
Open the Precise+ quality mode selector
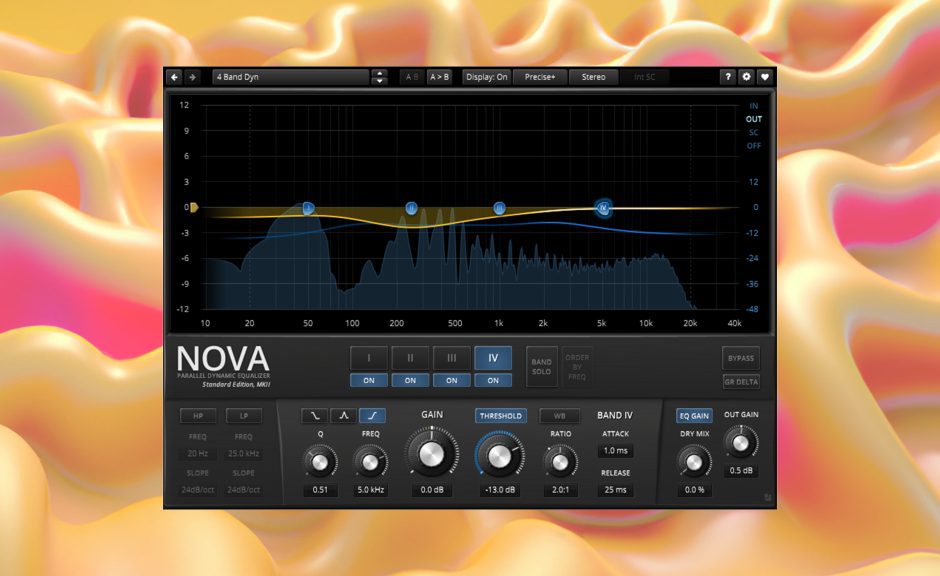pos(540,77)
